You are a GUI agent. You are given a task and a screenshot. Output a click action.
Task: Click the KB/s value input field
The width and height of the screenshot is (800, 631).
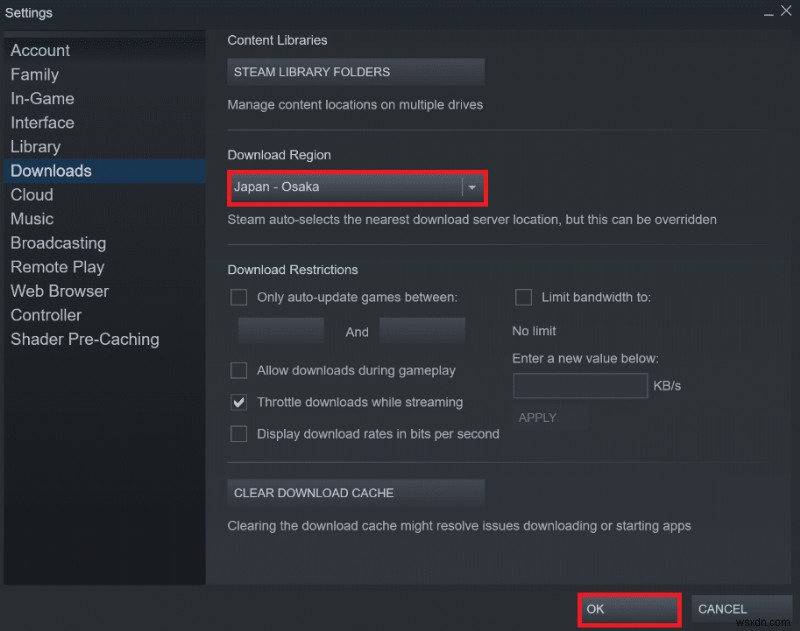pos(580,385)
